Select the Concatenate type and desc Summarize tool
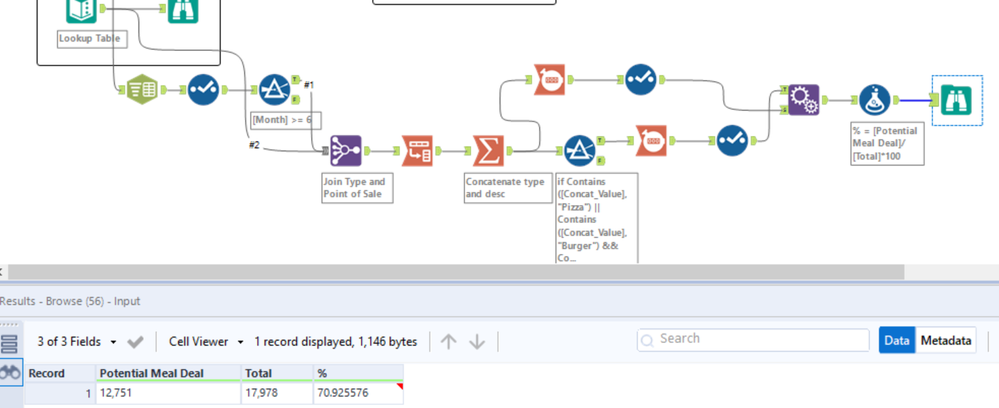Viewport: 999px width, 408px height. [488, 150]
